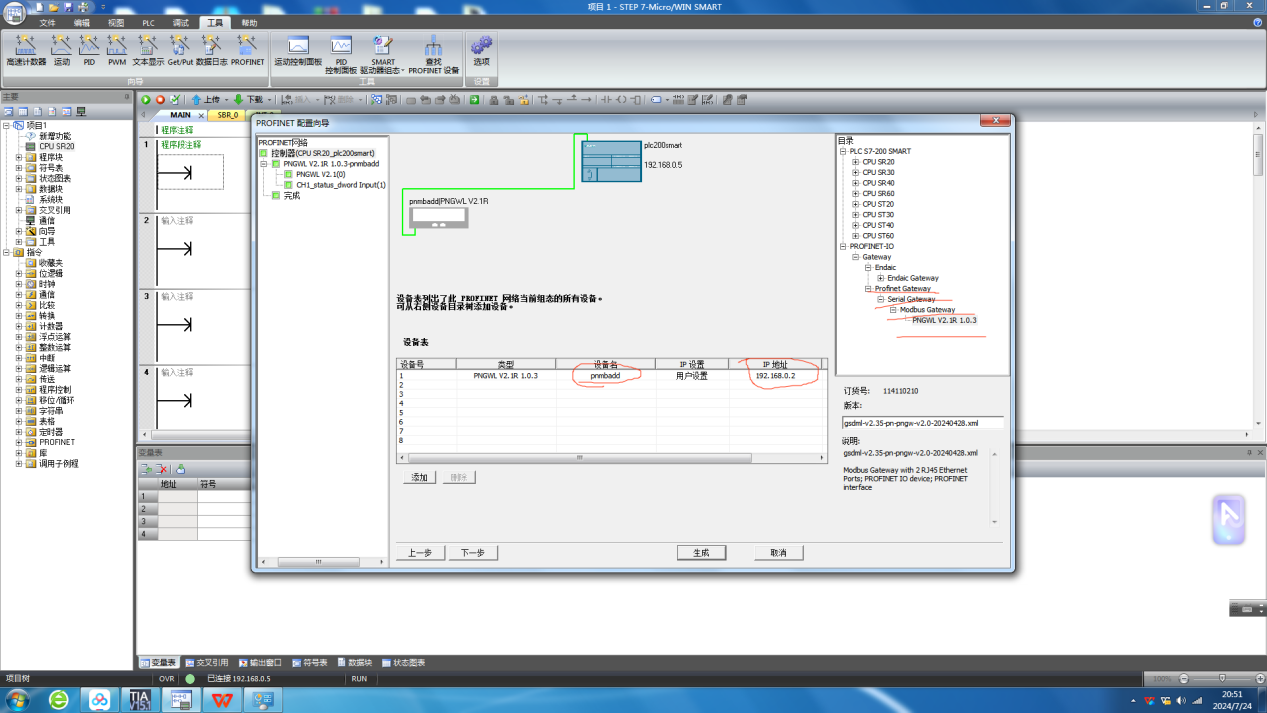
Task: Click the Download (下载) toolbar button
Action: pos(248,100)
